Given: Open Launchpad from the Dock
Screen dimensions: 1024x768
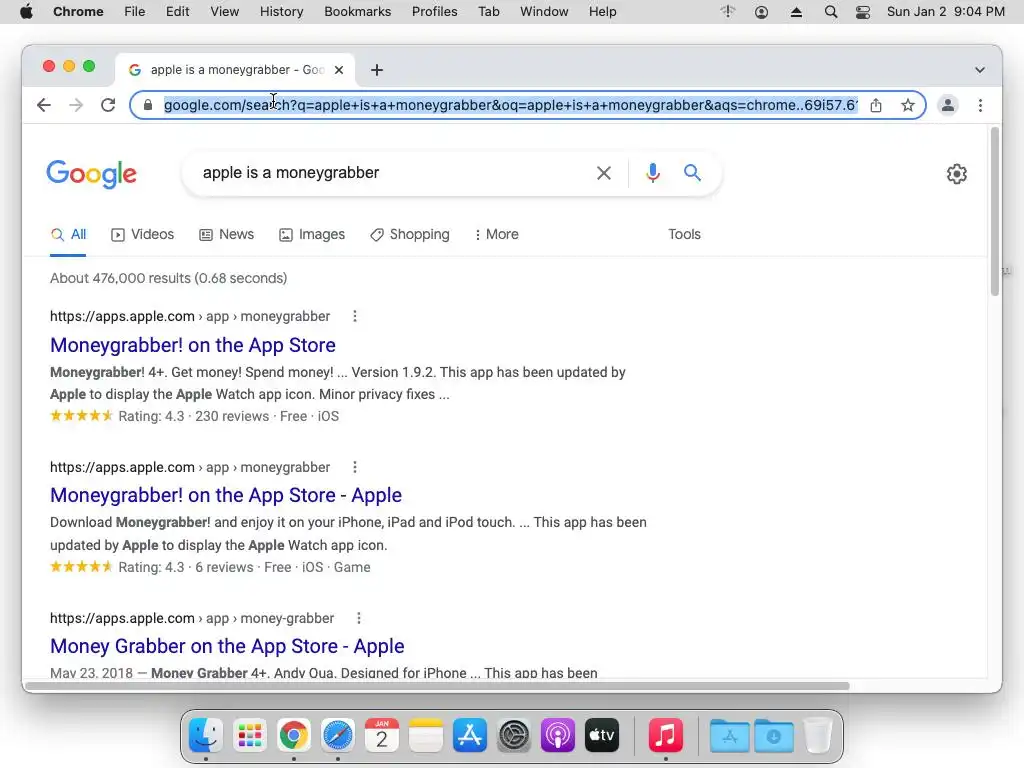Looking at the screenshot, I should tap(250, 735).
